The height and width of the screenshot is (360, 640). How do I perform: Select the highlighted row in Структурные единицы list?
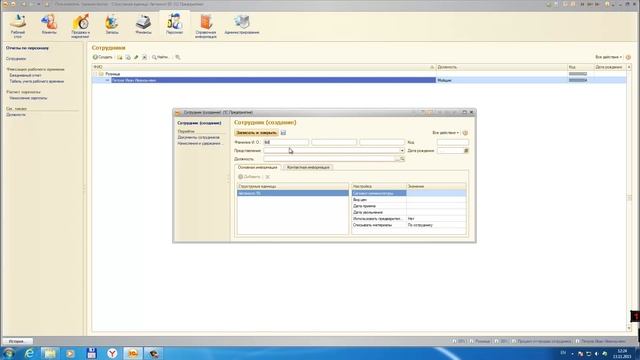[293, 193]
